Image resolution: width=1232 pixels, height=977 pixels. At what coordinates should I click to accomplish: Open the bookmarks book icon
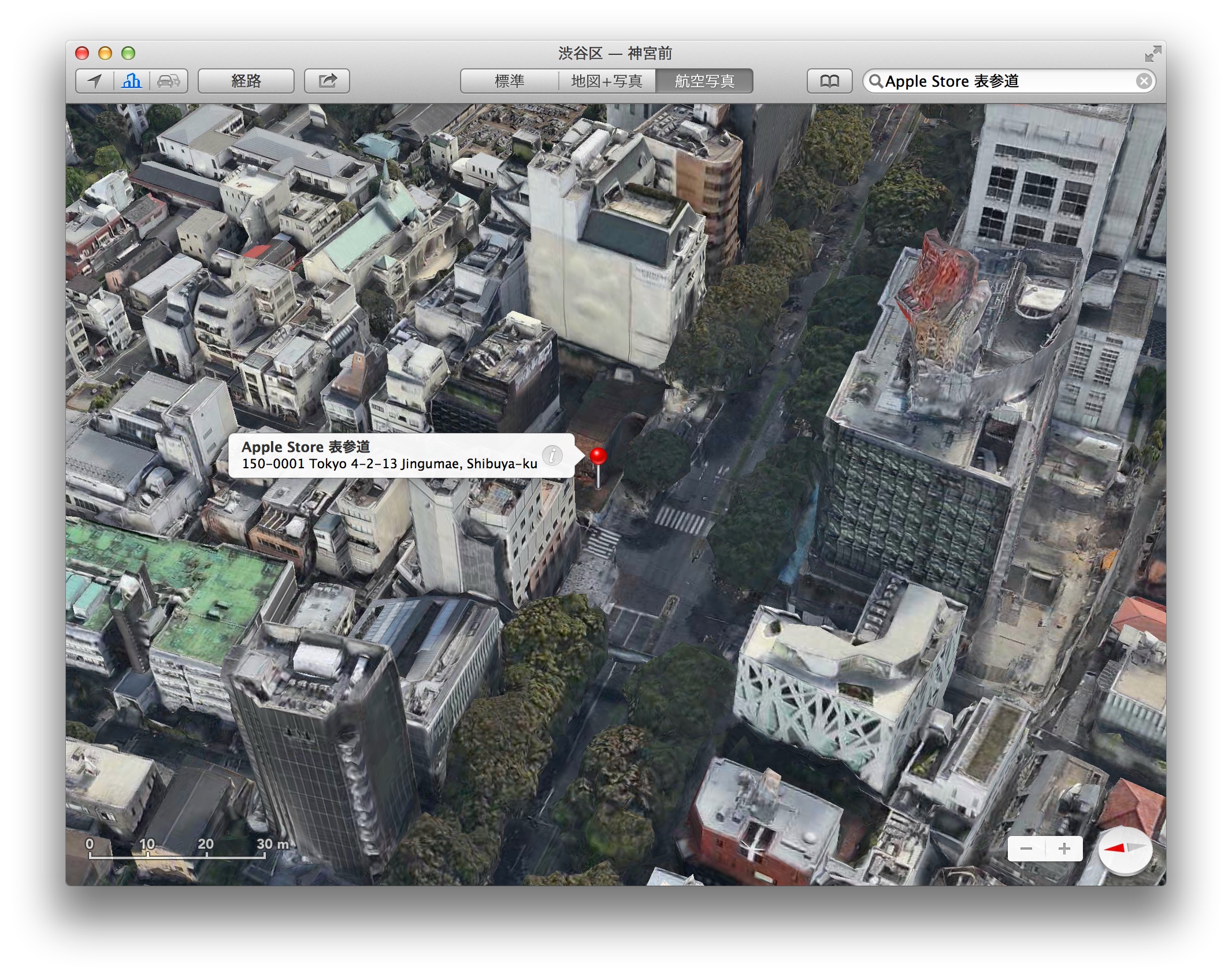point(829,81)
